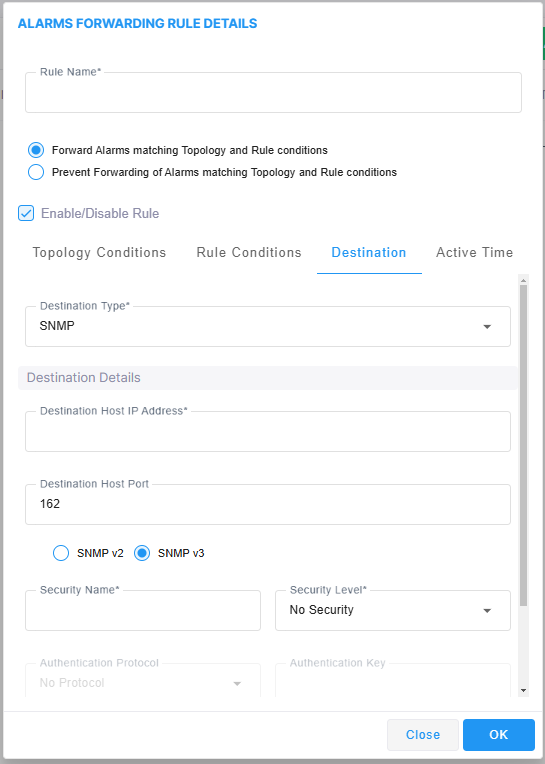Select Prevent Forwarding of Alarms radio

click(36, 172)
